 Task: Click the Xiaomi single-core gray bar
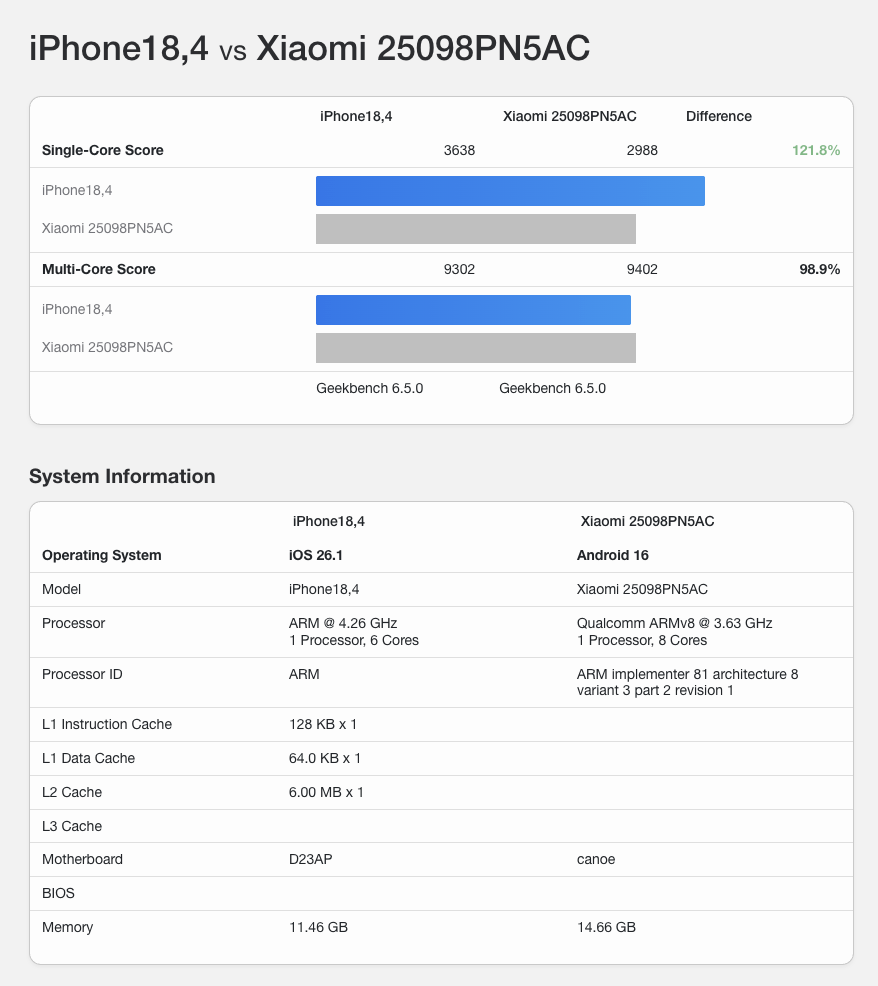coord(476,229)
